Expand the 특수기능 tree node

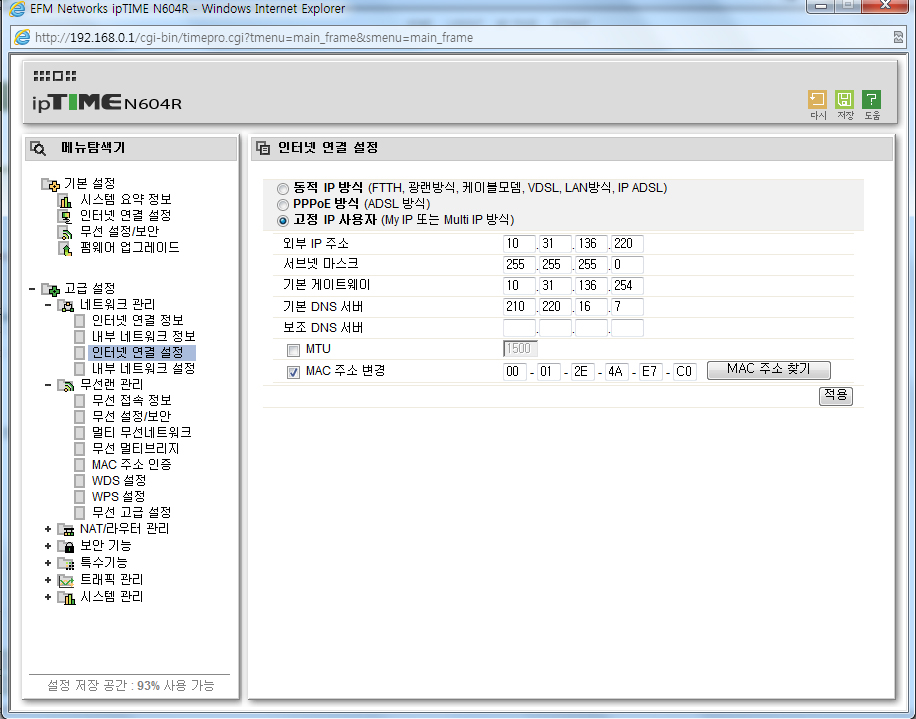tap(48, 563)
